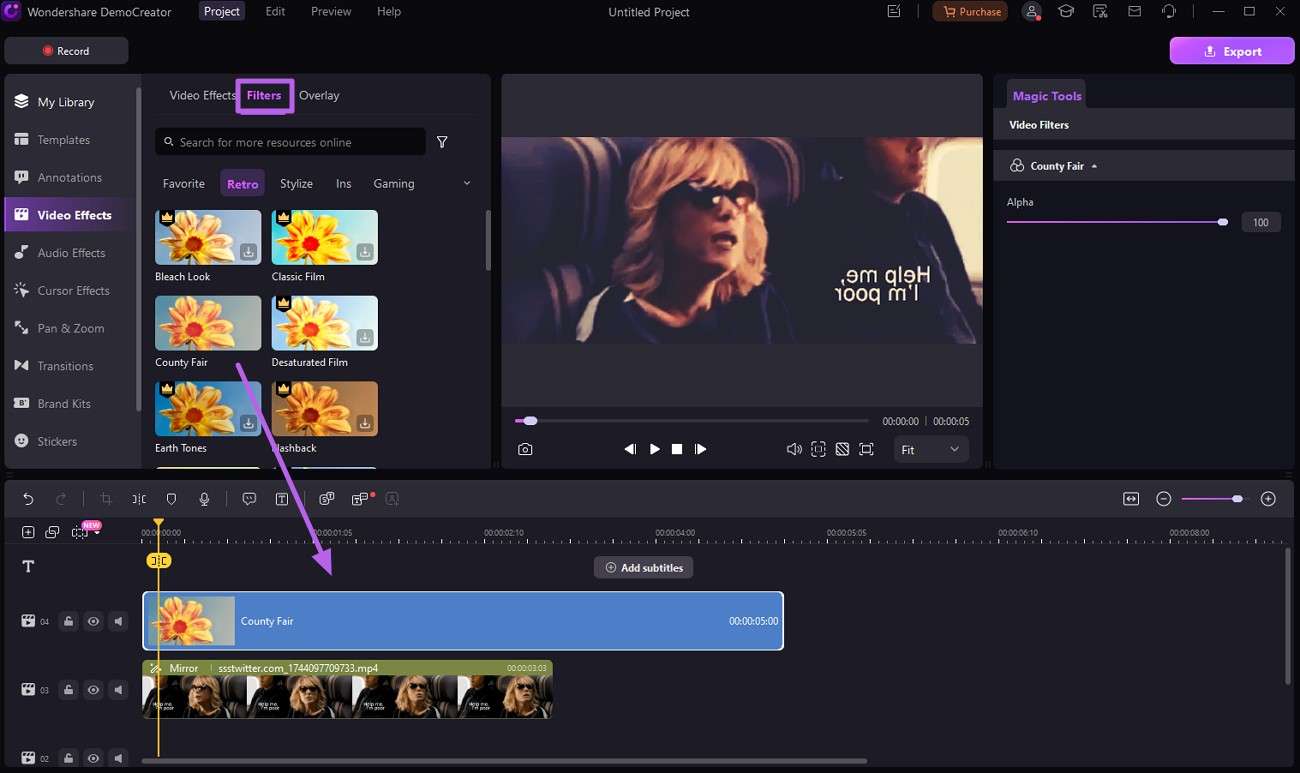Download the Bleach Look filter
The height and width of the screenshot is (773, 1300).
coord(249,252)
